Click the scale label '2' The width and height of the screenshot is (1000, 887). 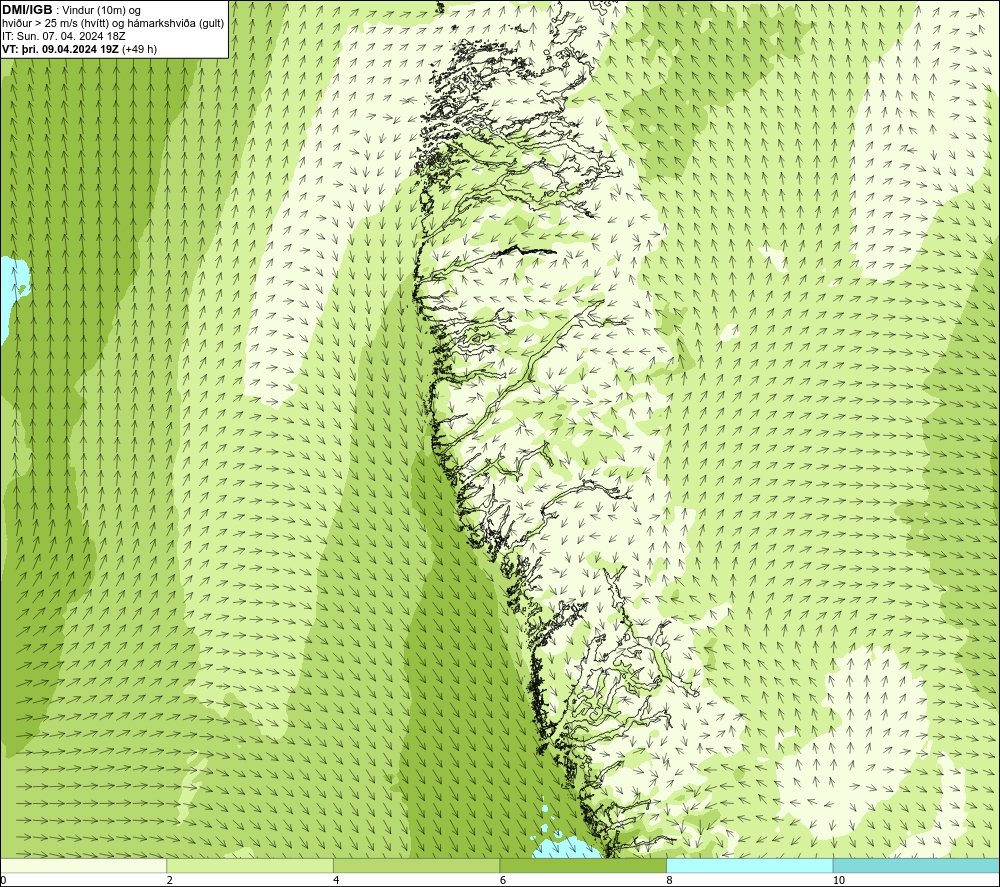(x=170, y=880)
